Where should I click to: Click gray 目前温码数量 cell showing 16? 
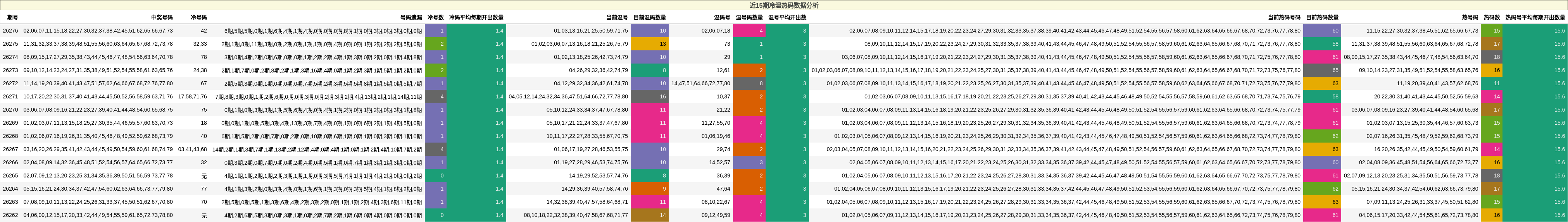click(649, 97)
